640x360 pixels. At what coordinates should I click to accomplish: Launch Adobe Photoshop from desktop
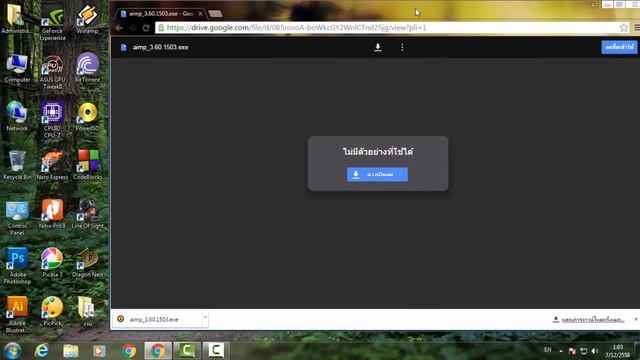tap(17, 266)
